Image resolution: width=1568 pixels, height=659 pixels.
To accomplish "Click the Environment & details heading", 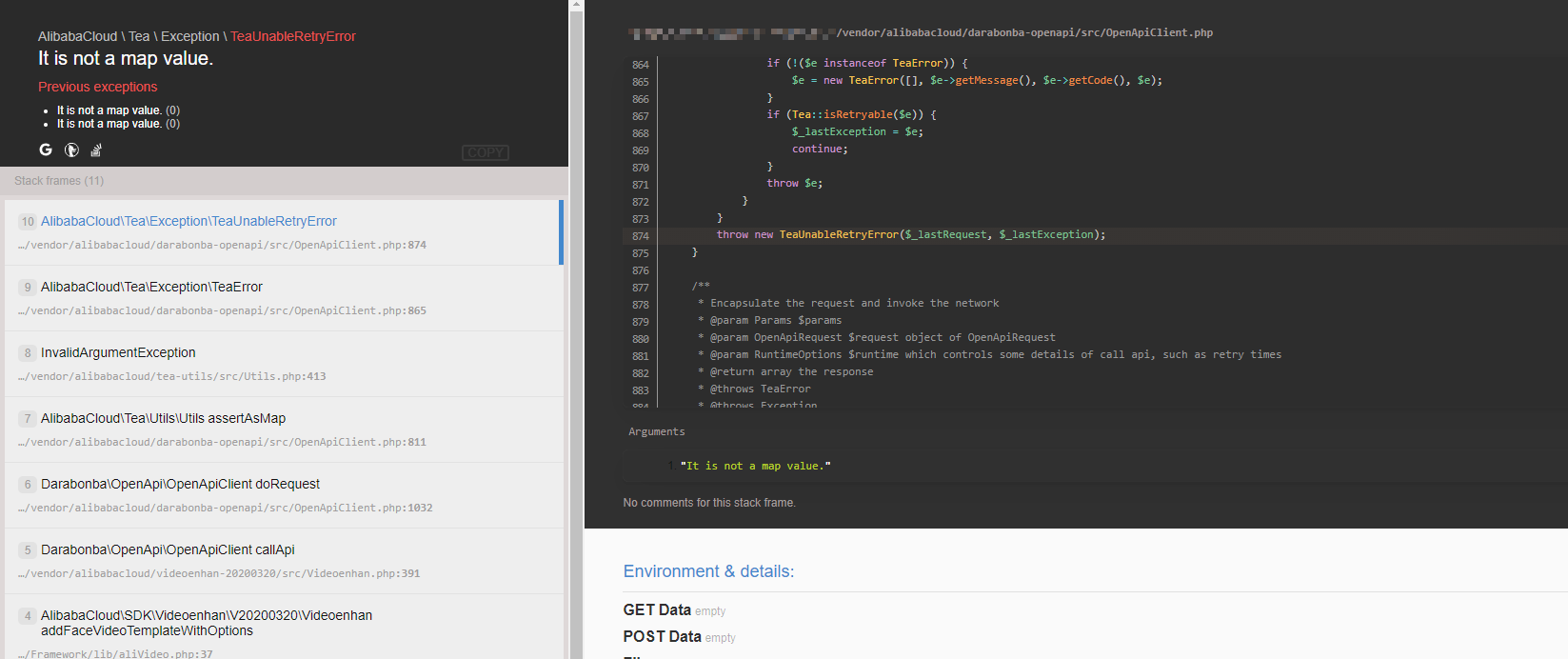I will [708, 571].
